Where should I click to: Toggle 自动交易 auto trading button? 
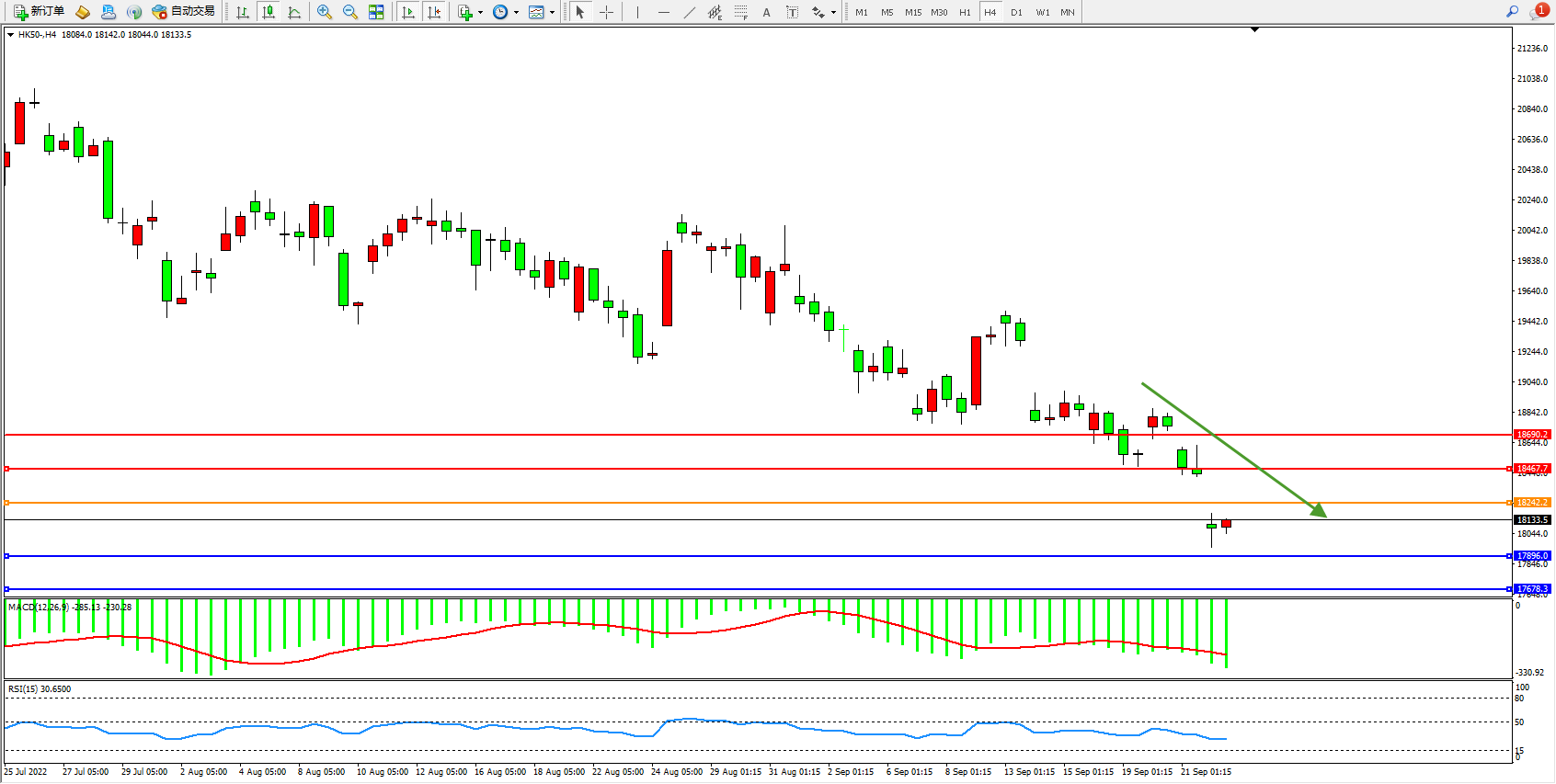click(184, 12)
